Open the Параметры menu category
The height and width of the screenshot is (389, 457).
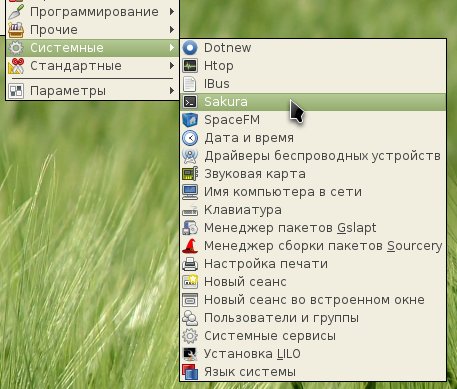(92, 91)
